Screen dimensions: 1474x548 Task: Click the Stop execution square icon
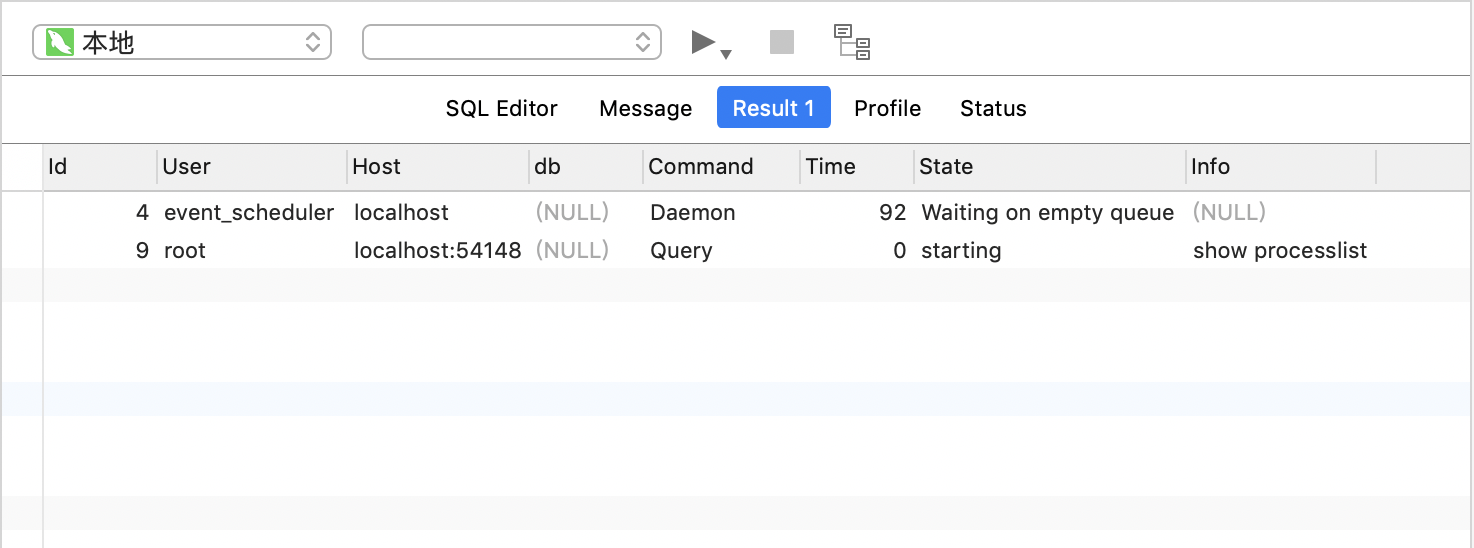(782, 42)
